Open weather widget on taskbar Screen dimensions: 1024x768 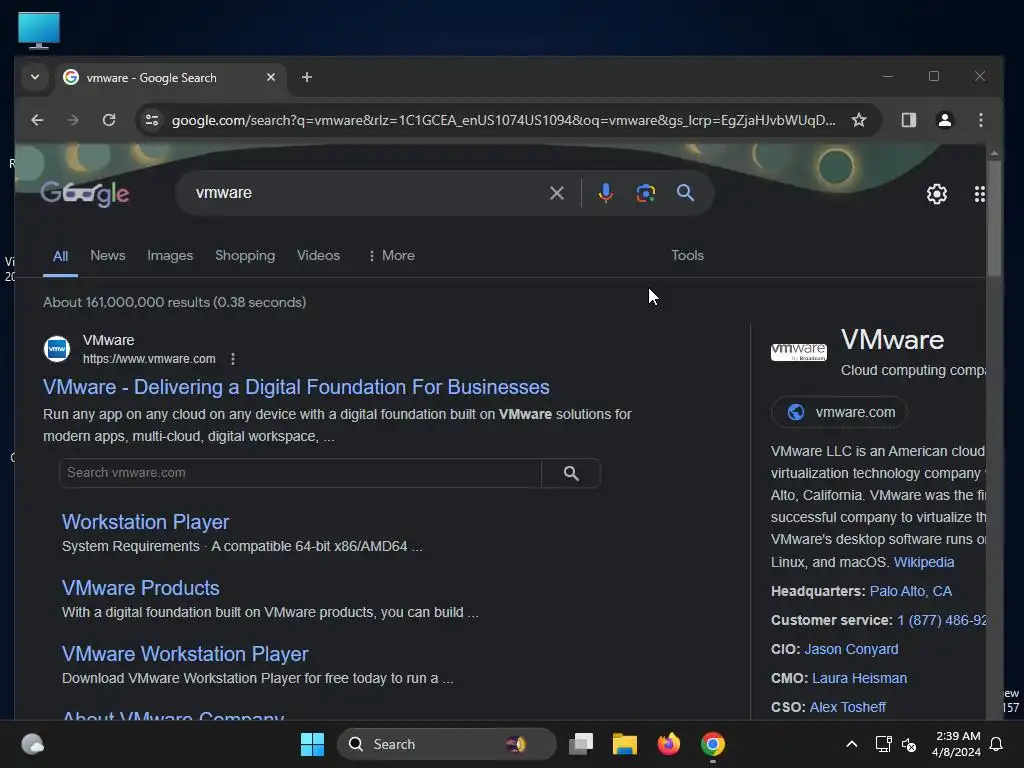click(x=32, y=744)
